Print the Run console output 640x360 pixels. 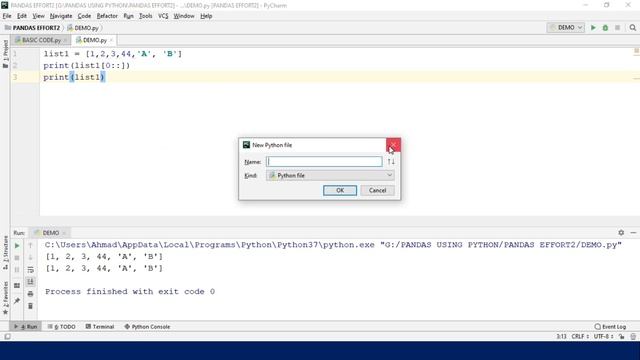[x=30, y=294]
